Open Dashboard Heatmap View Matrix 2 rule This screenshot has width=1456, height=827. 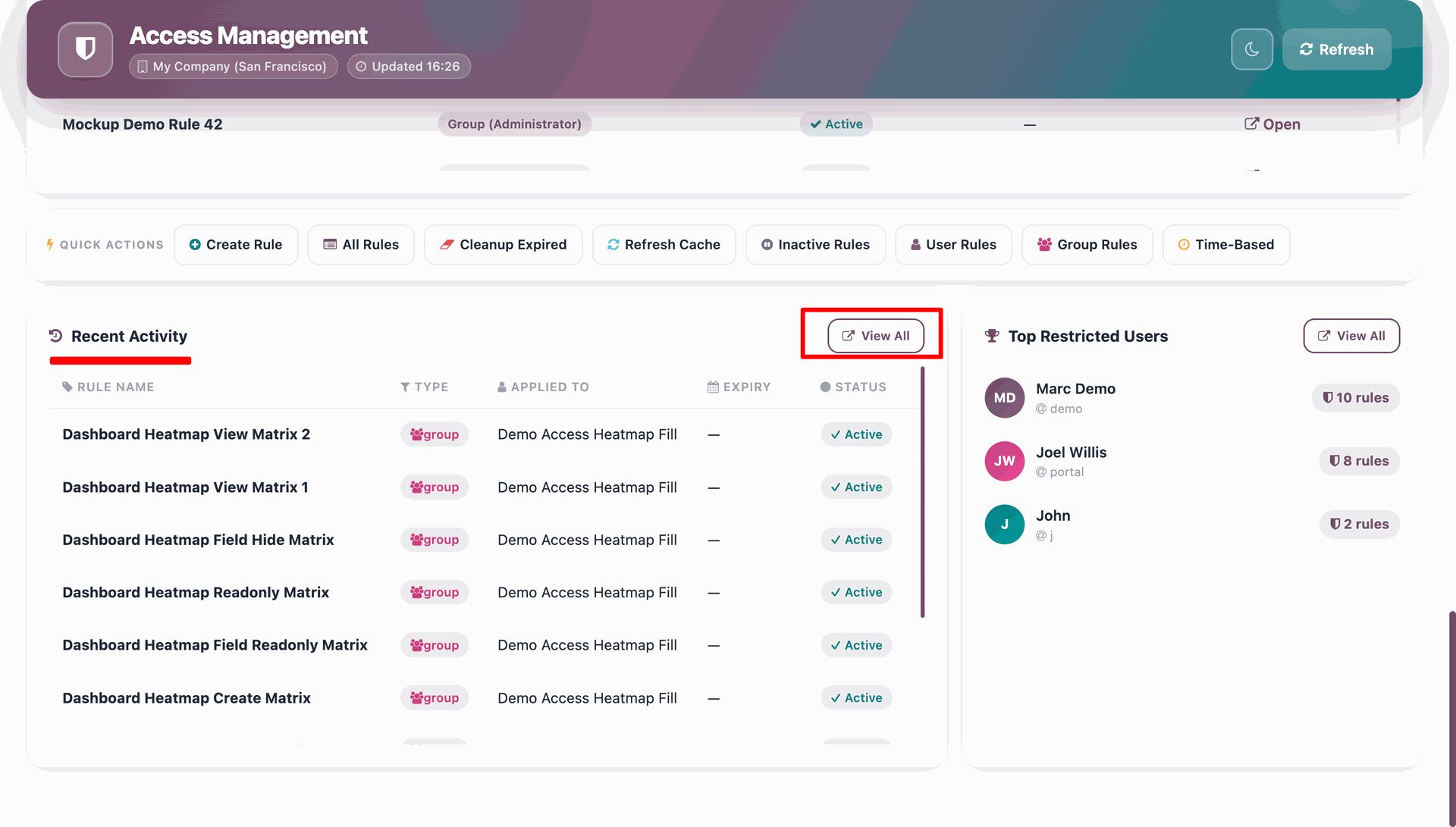click(186, 434)
